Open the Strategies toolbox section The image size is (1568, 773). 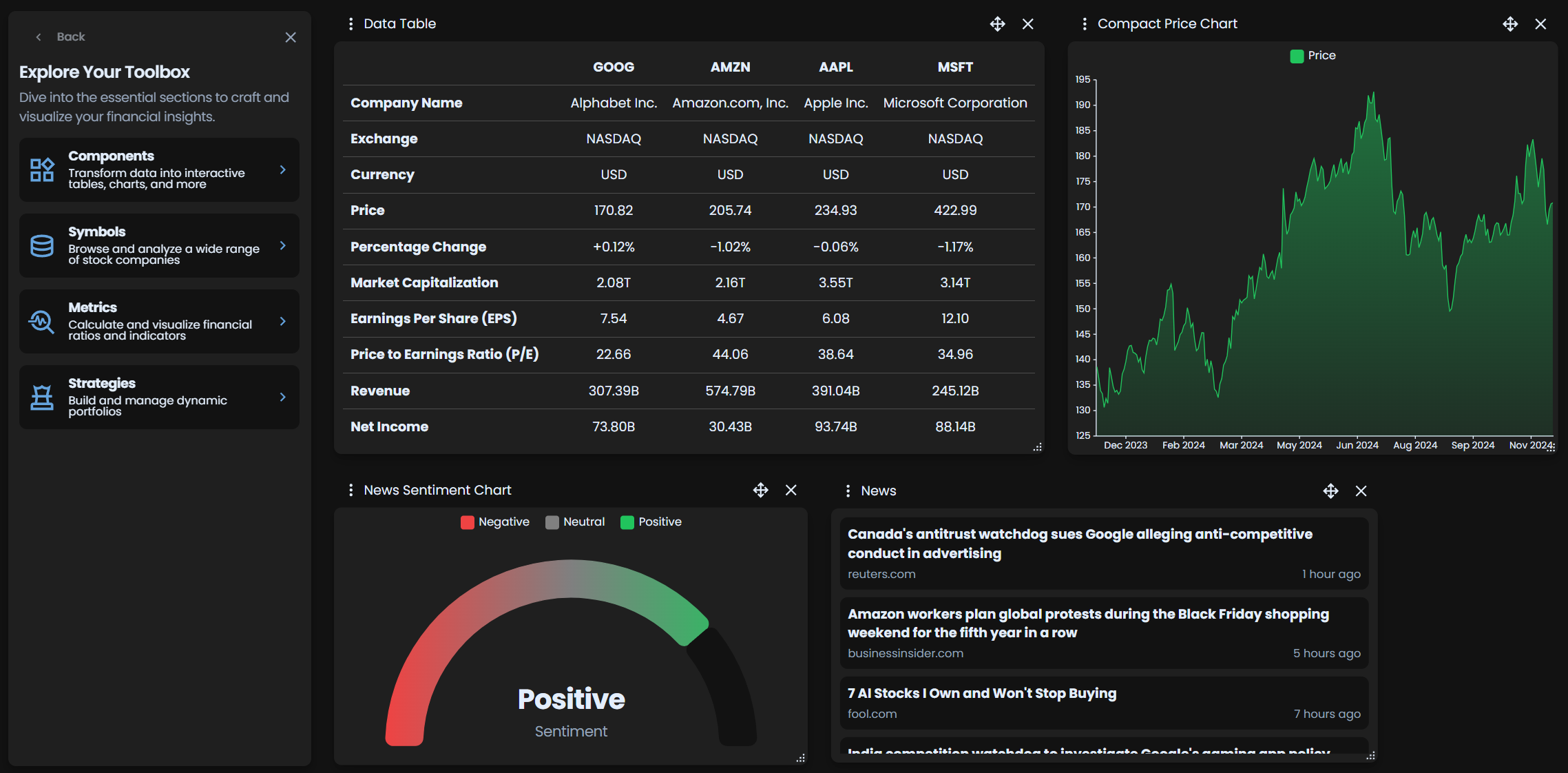point(159,397)
